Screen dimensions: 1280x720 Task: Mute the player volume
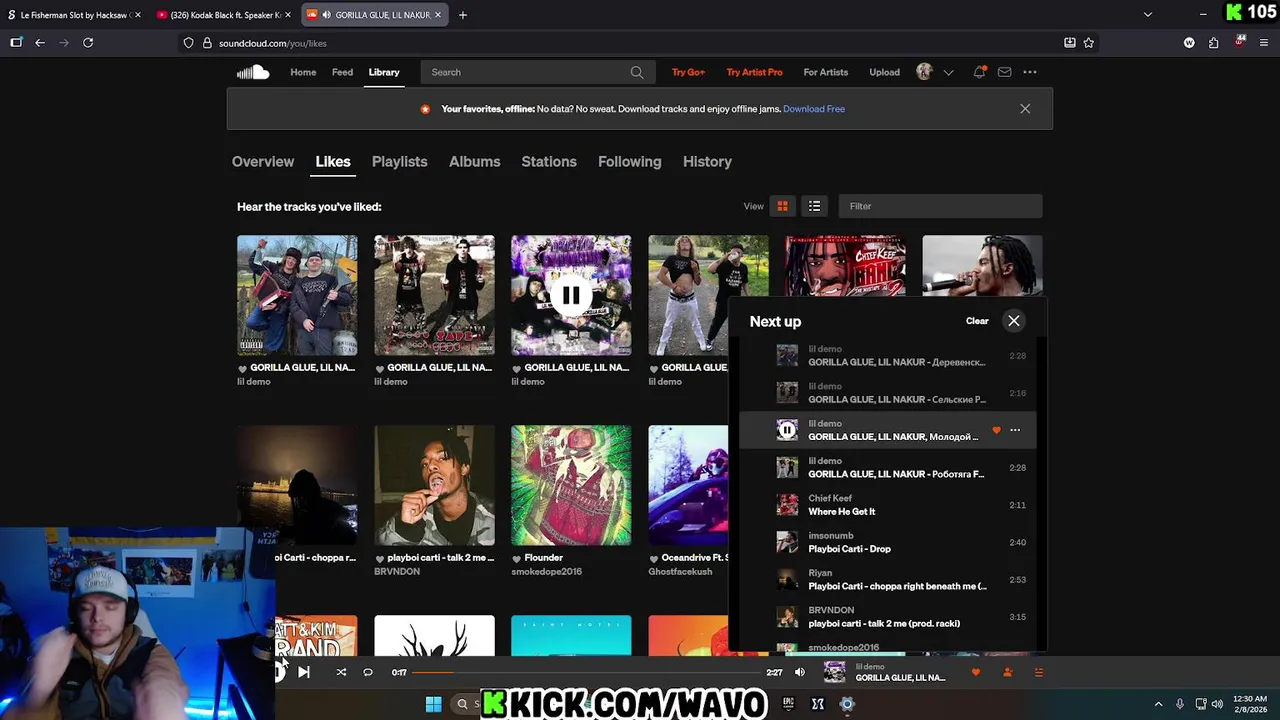pyautogui.click(x=799, y=672)
